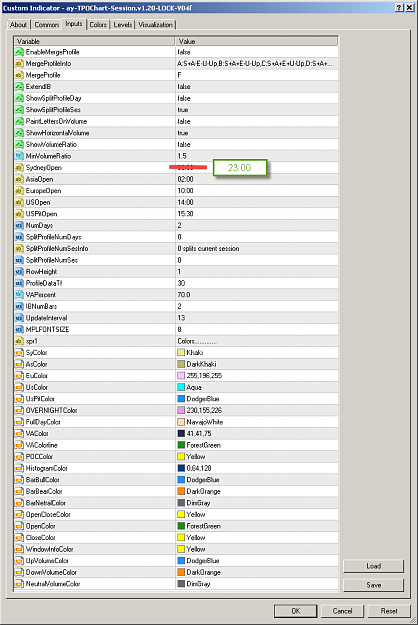The height and width of the screenshot is (625, 418).
Task: Click the FullDayColor NavajoWhite value
Action: [204, 422]
